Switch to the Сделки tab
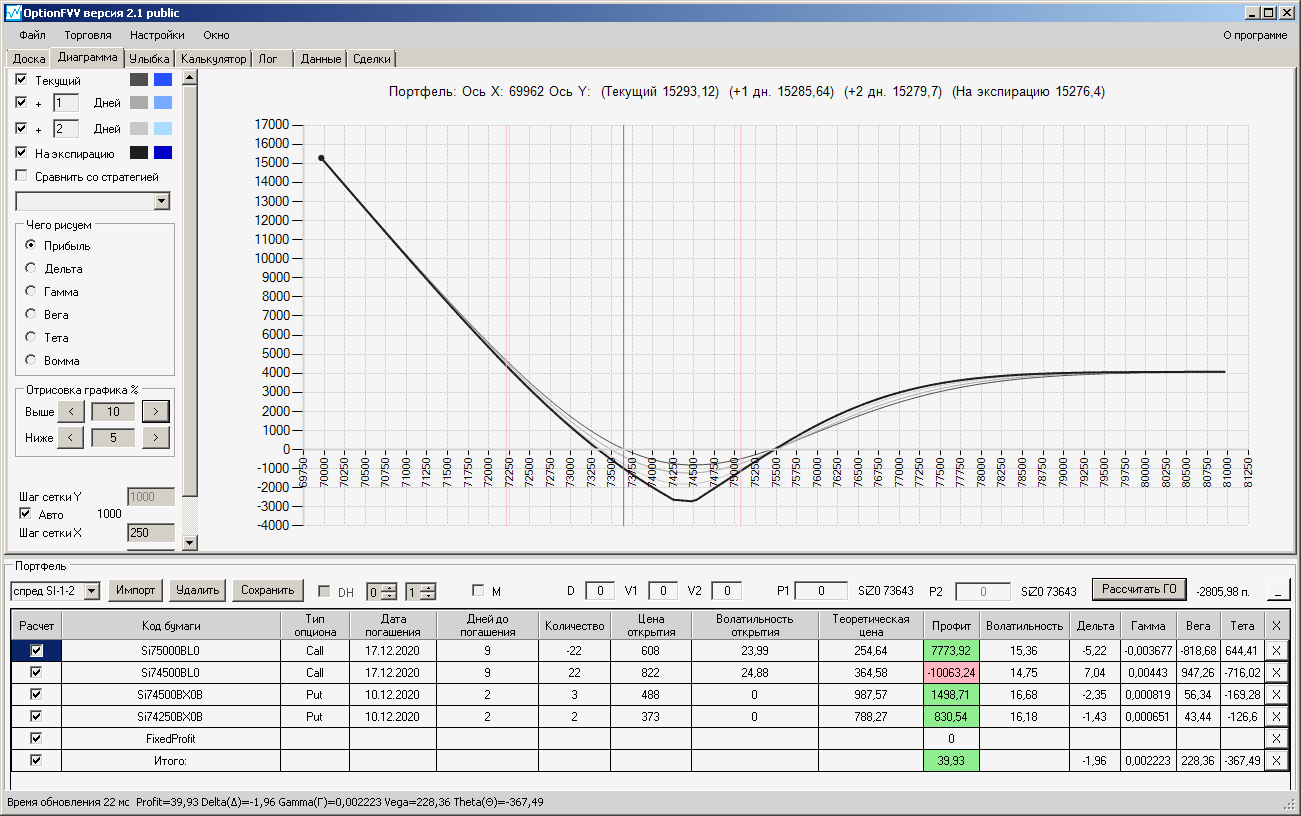Viewport: 1301px width, 816px height. click(372, 59)
